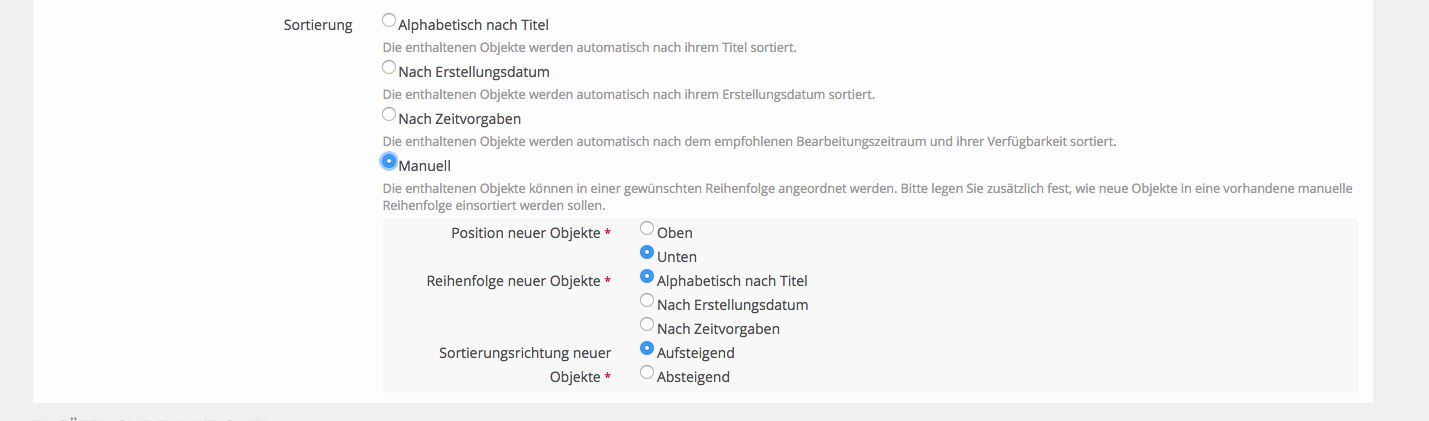Pick top-level "Nach Zeitvorgaben" Sortierung option
The image size is (1429, 421).
(x=389, y=115)
